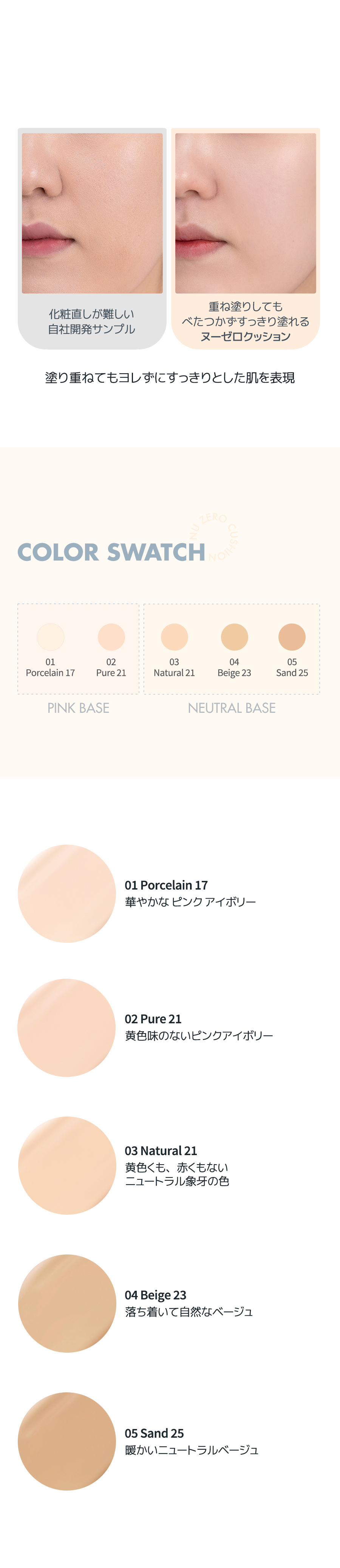Click the large Sand 25 color circle

(x=67, y=1441)
